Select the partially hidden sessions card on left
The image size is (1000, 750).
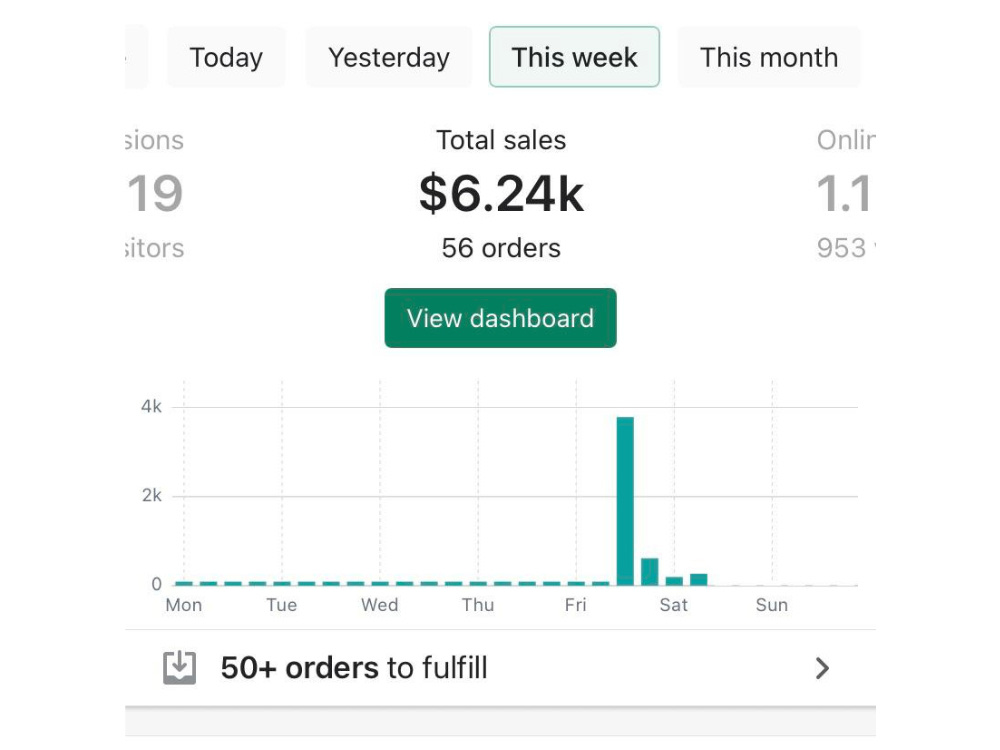tap(154, 193)
